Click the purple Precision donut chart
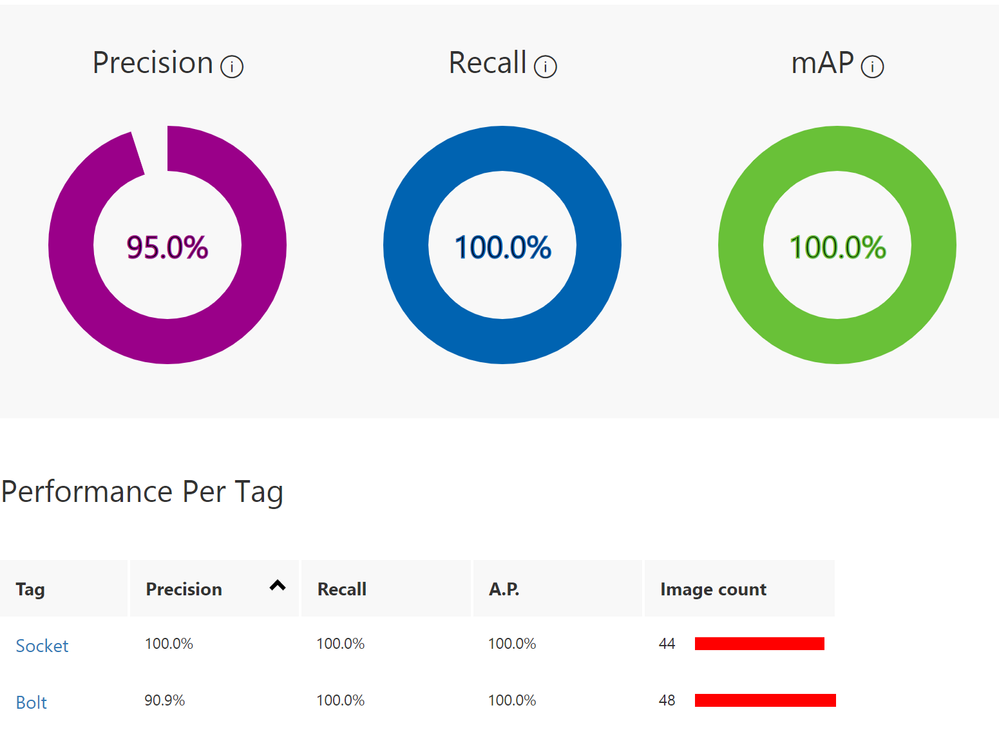Image resolution: width=999 pixels, height=736 pixels. point(167,245)
